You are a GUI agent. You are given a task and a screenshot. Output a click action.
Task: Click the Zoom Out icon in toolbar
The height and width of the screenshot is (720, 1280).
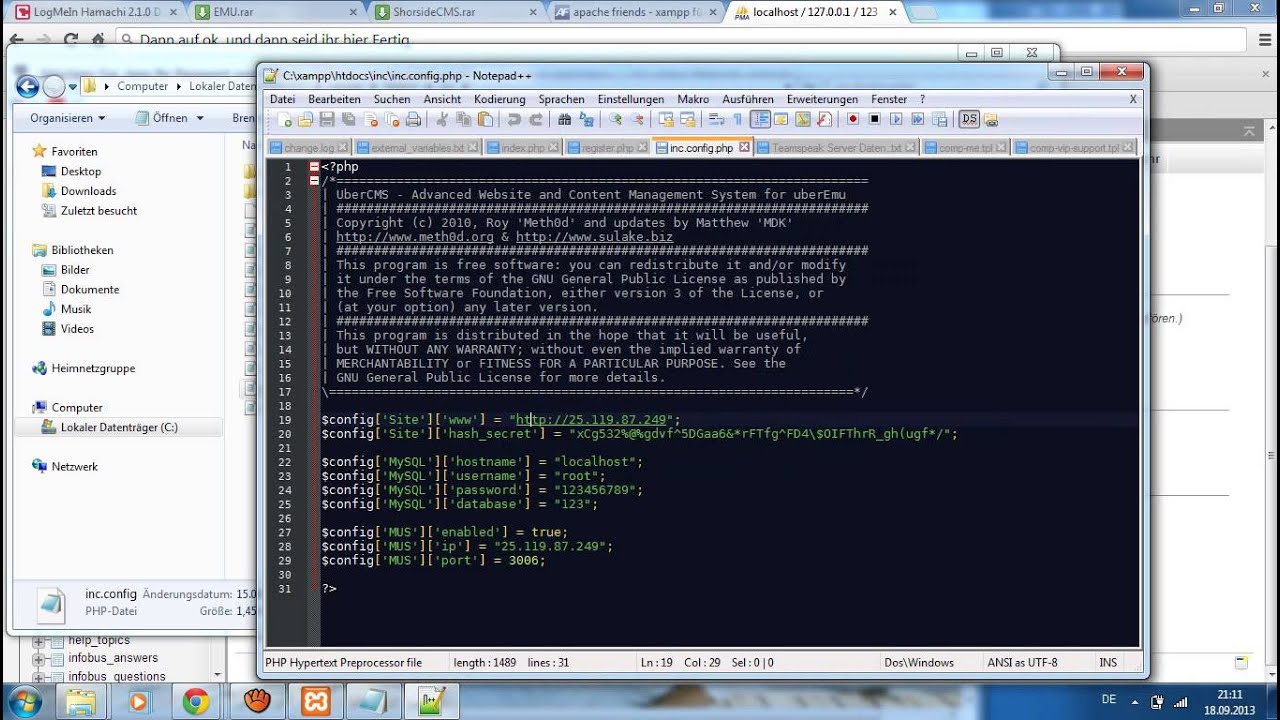tap(637, 119)
